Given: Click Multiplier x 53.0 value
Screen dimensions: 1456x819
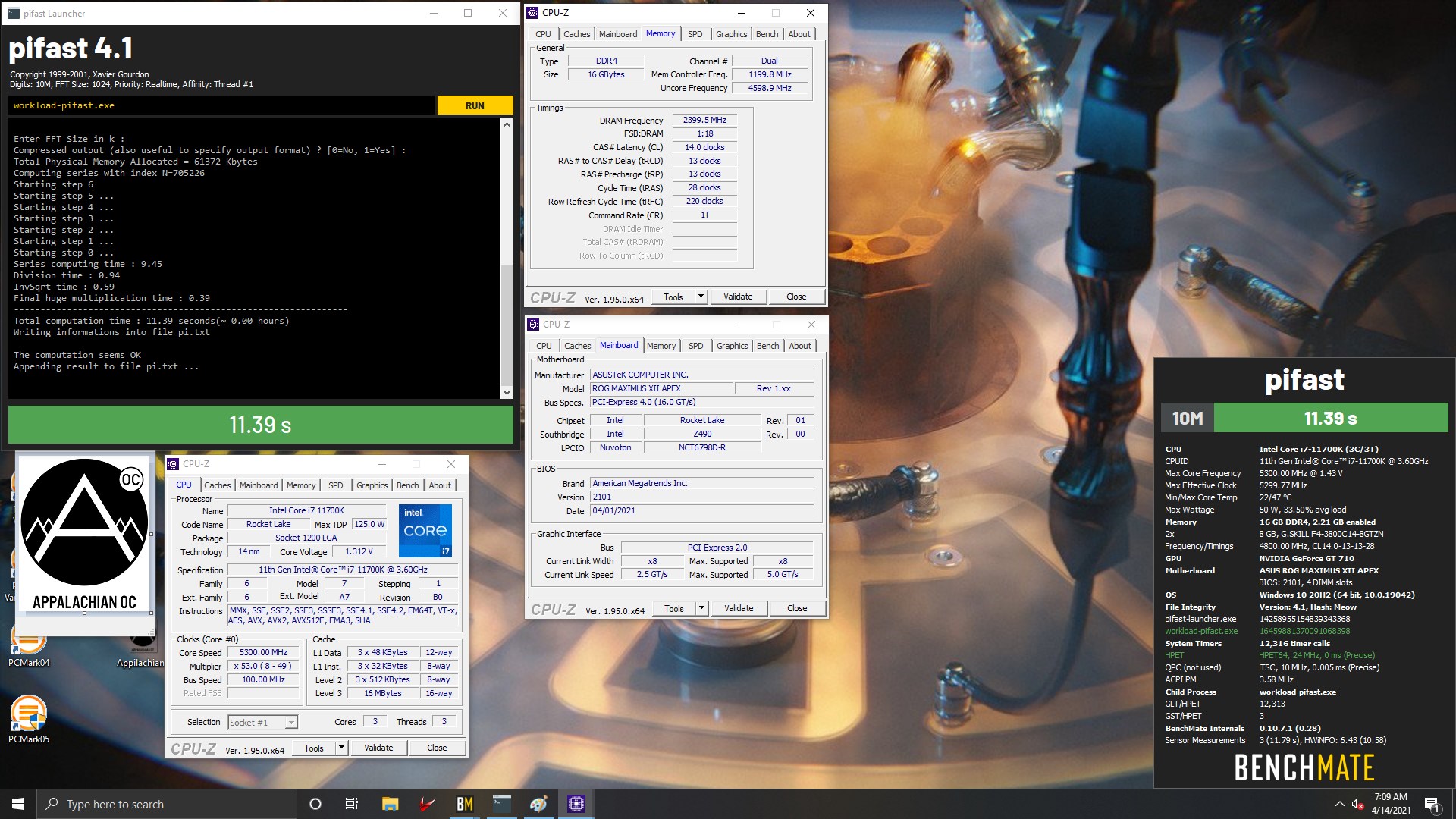Looking at the screenshot, I should [263, 666].
